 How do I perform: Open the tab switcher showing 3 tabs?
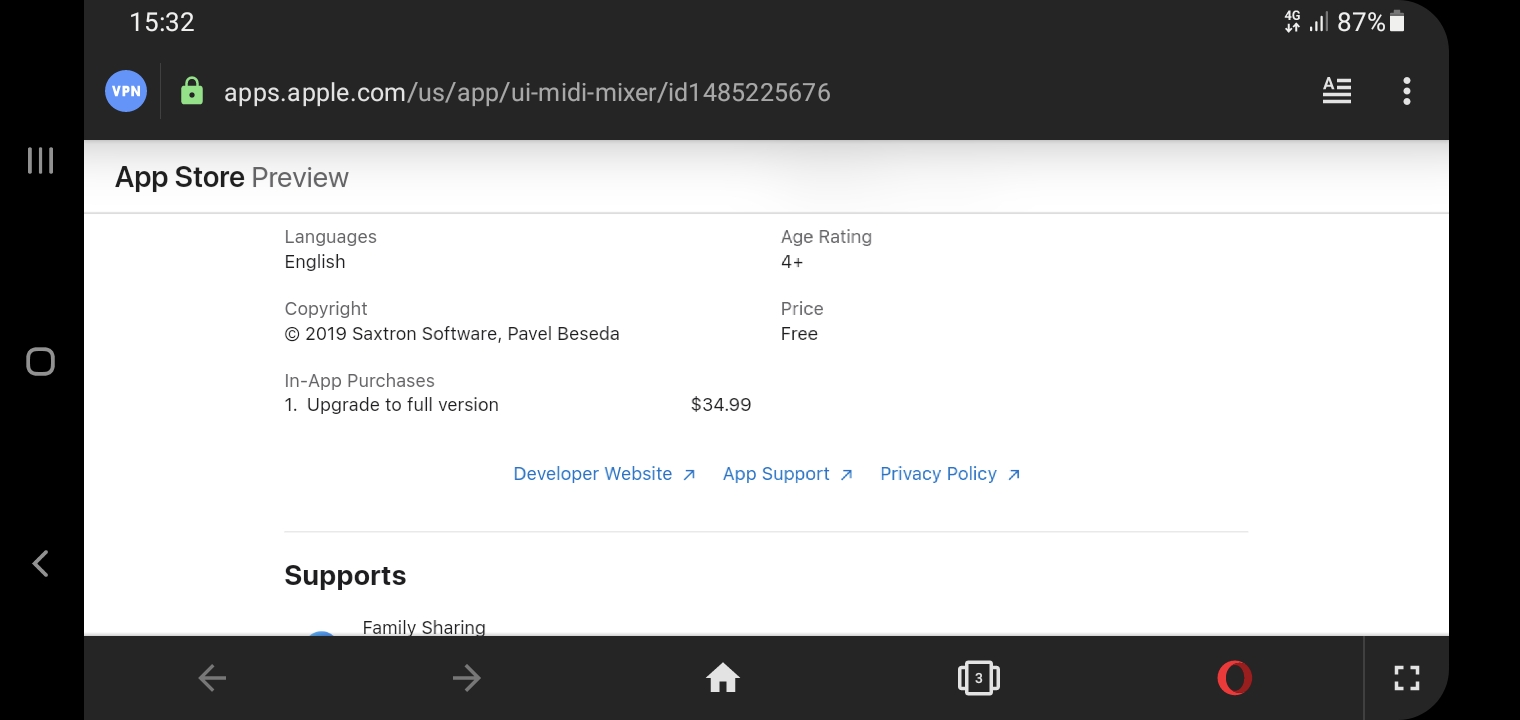point(978,679)
